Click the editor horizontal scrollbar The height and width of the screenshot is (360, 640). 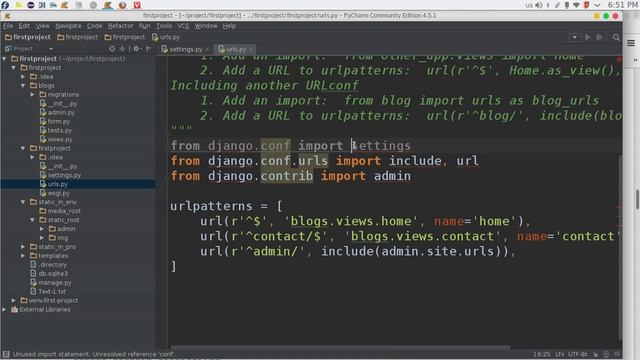[x=339, y=348]
